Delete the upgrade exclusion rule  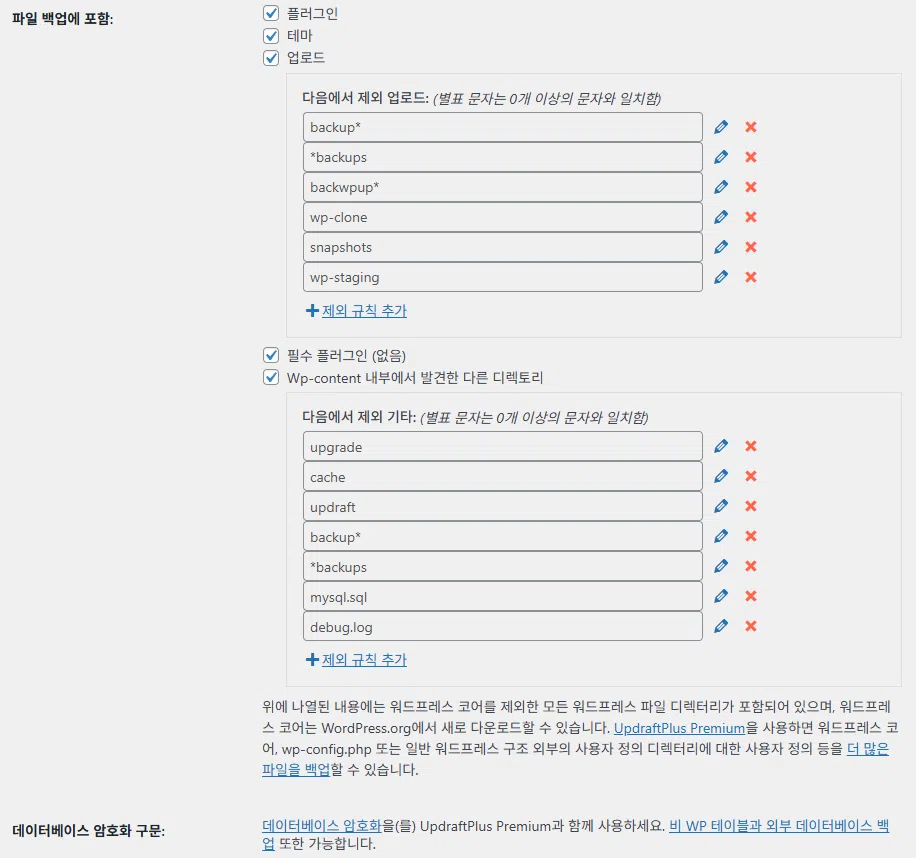pyautogui.click(x=751, y=446)
